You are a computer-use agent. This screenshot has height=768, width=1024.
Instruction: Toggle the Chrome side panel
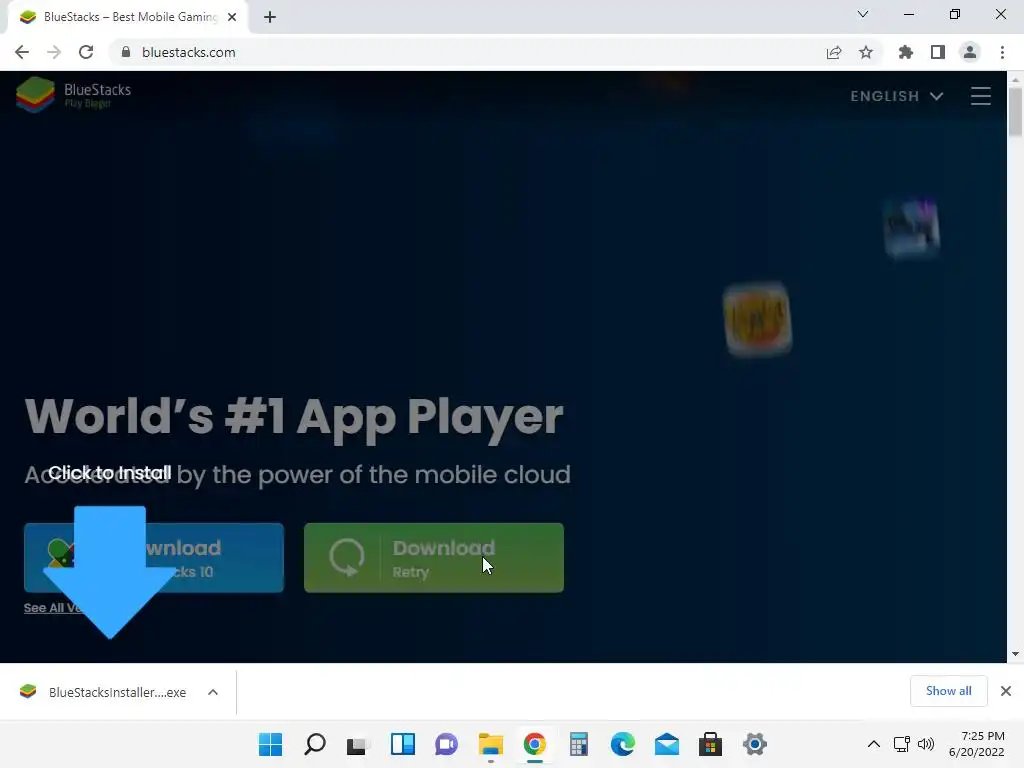point(938,52)
